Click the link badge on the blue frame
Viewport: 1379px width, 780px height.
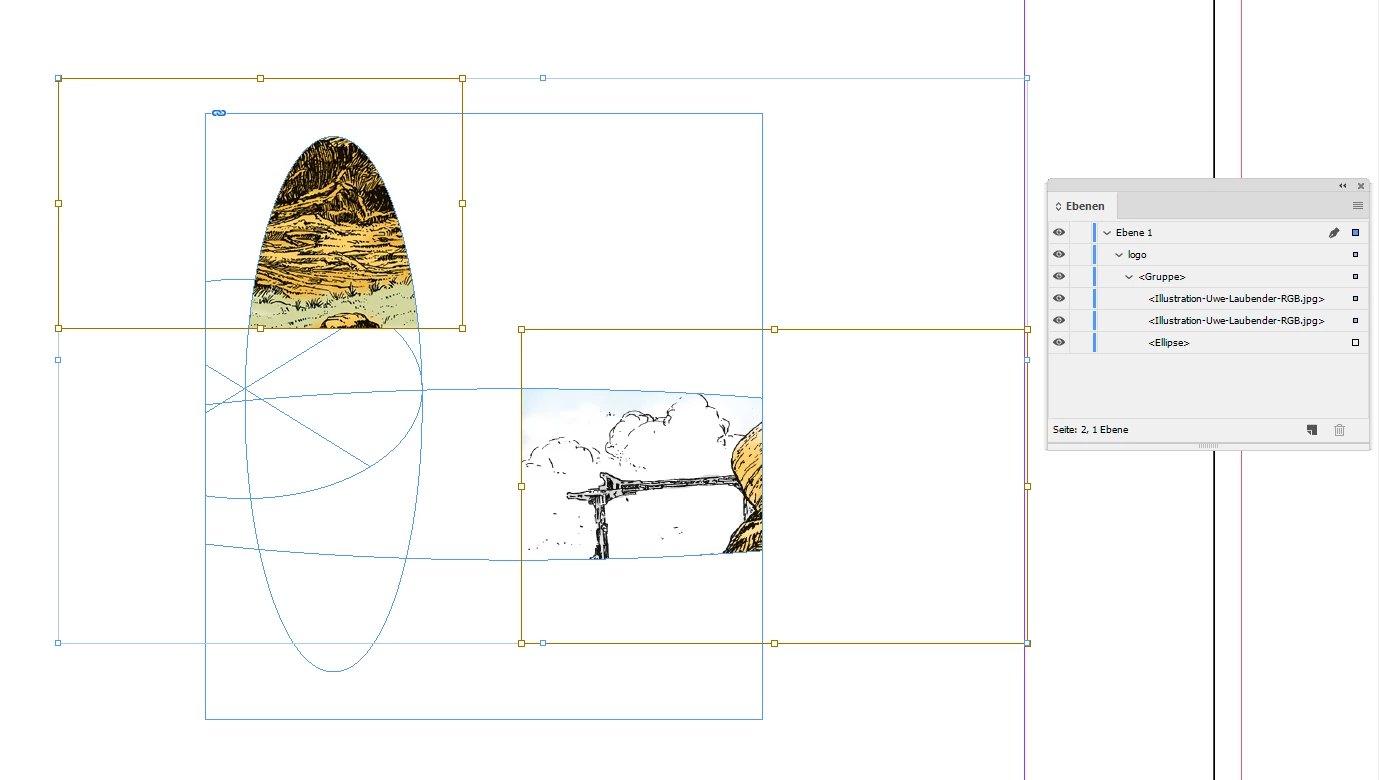pos(219,113)
